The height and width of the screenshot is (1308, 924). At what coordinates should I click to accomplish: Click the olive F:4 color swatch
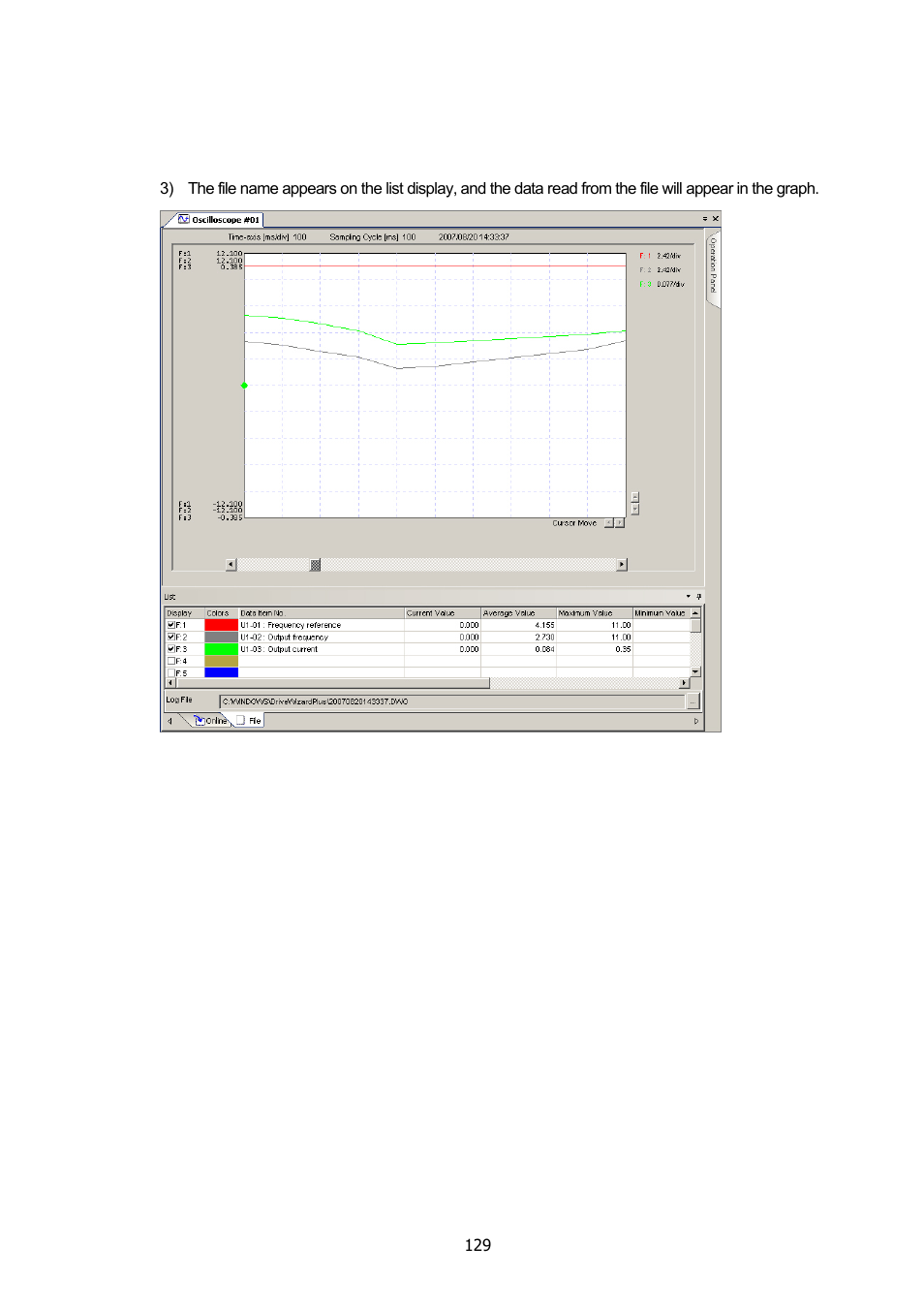coord(221,661)
